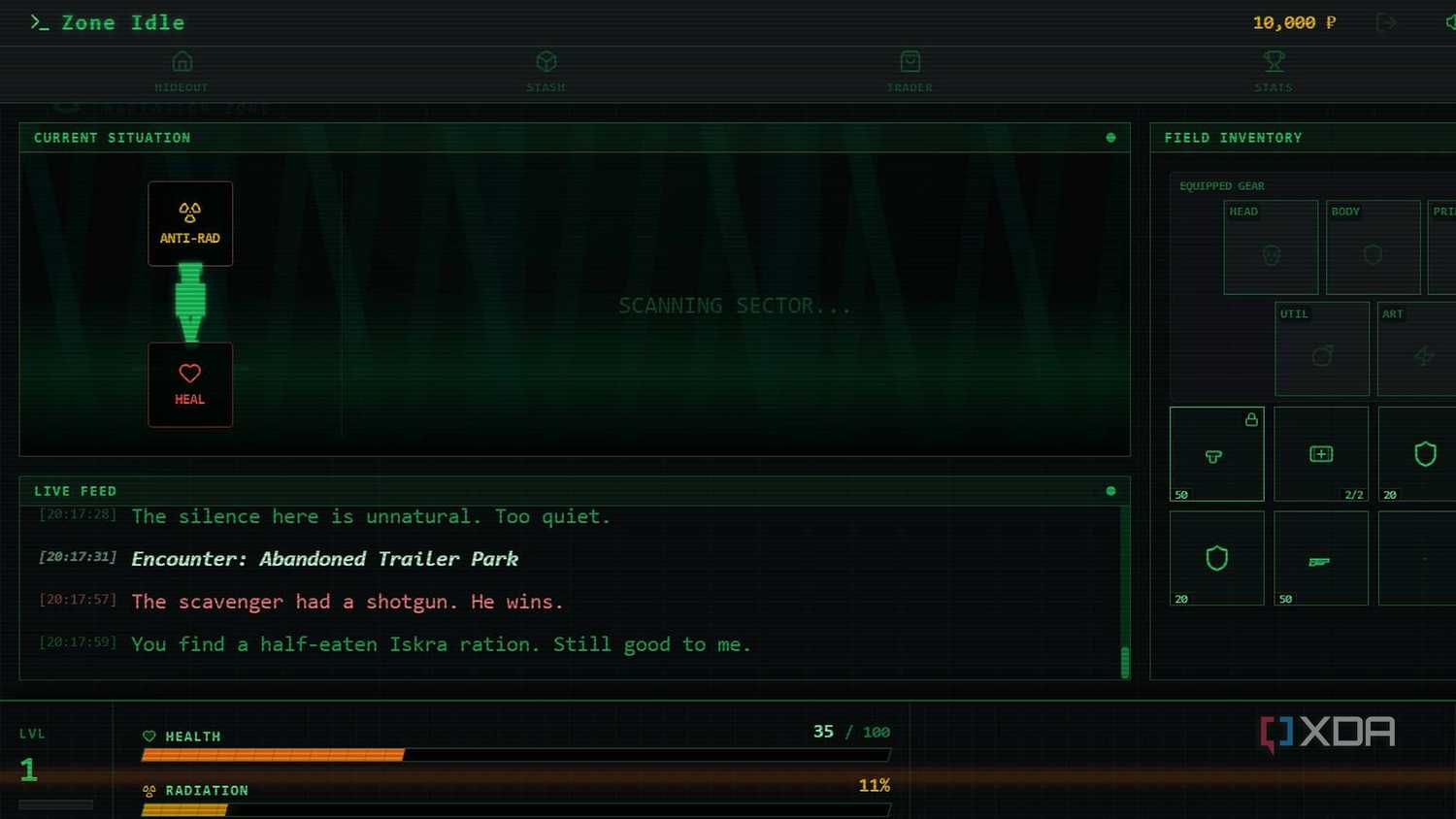Click the 'silence here is unnatural' message
1456x819 pixels.
[371, 516]
